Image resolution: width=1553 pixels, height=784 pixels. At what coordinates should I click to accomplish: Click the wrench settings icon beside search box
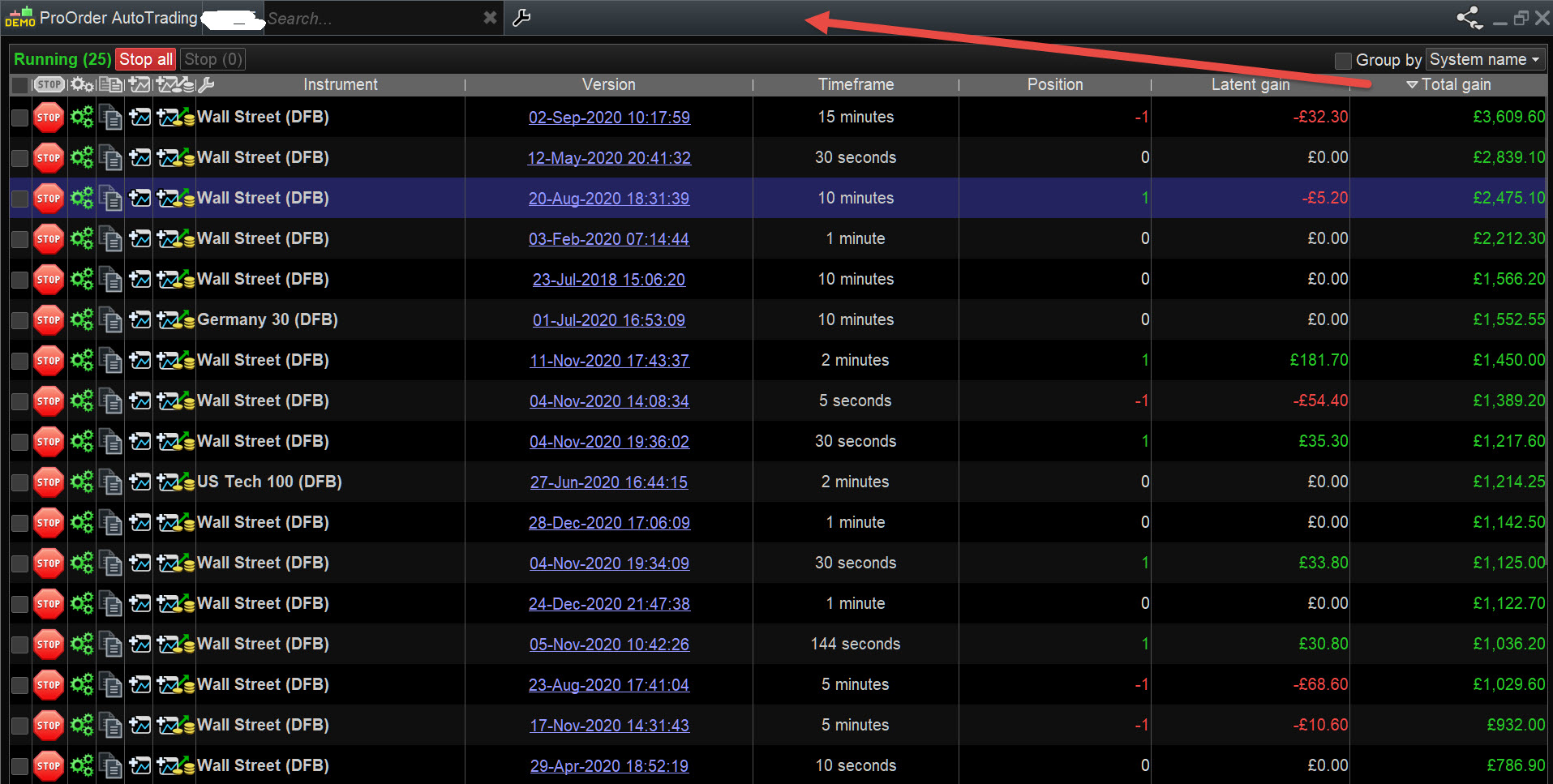click(x=521, y=18)
